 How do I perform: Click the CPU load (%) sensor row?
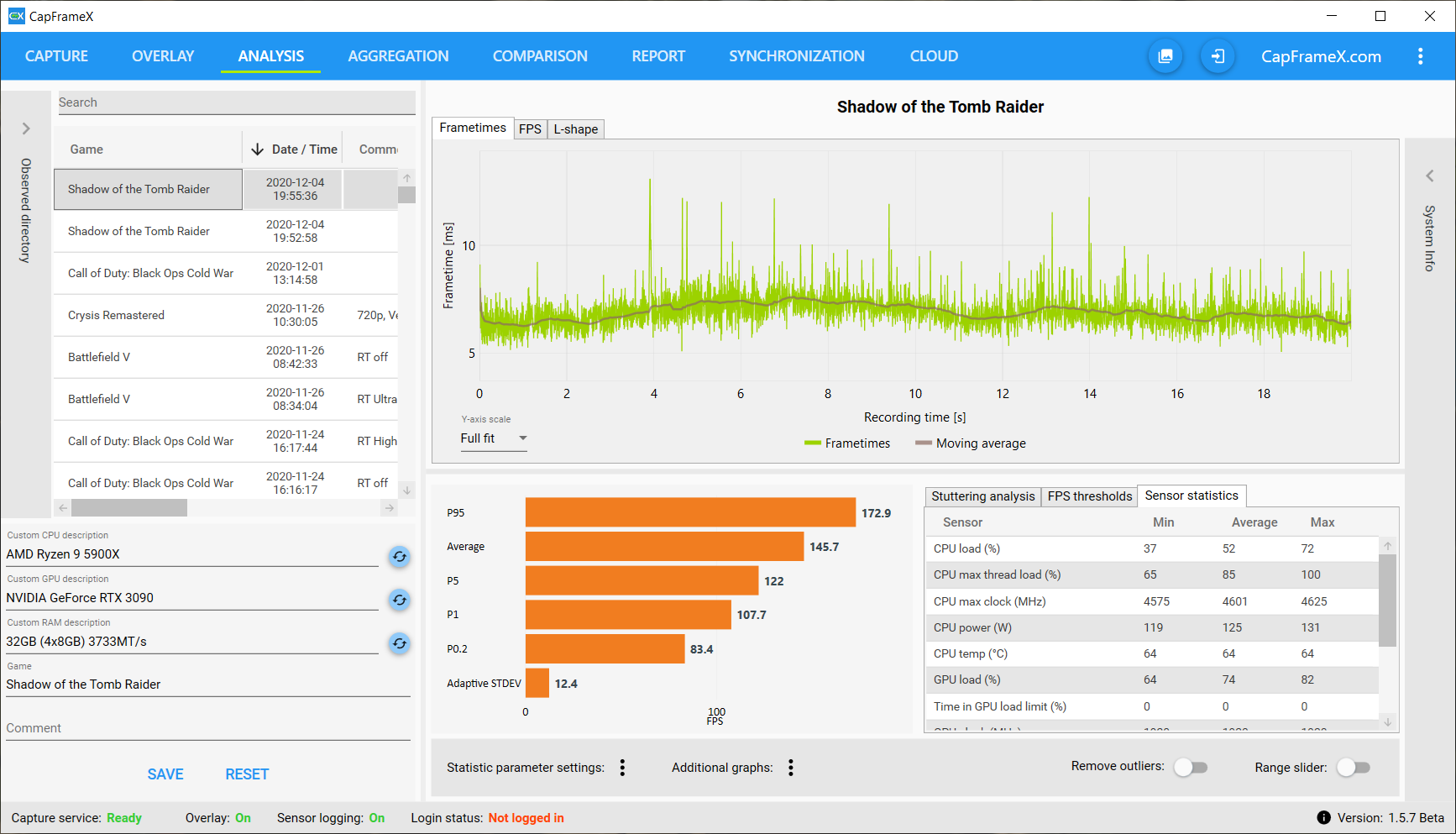coord(1152,548)
